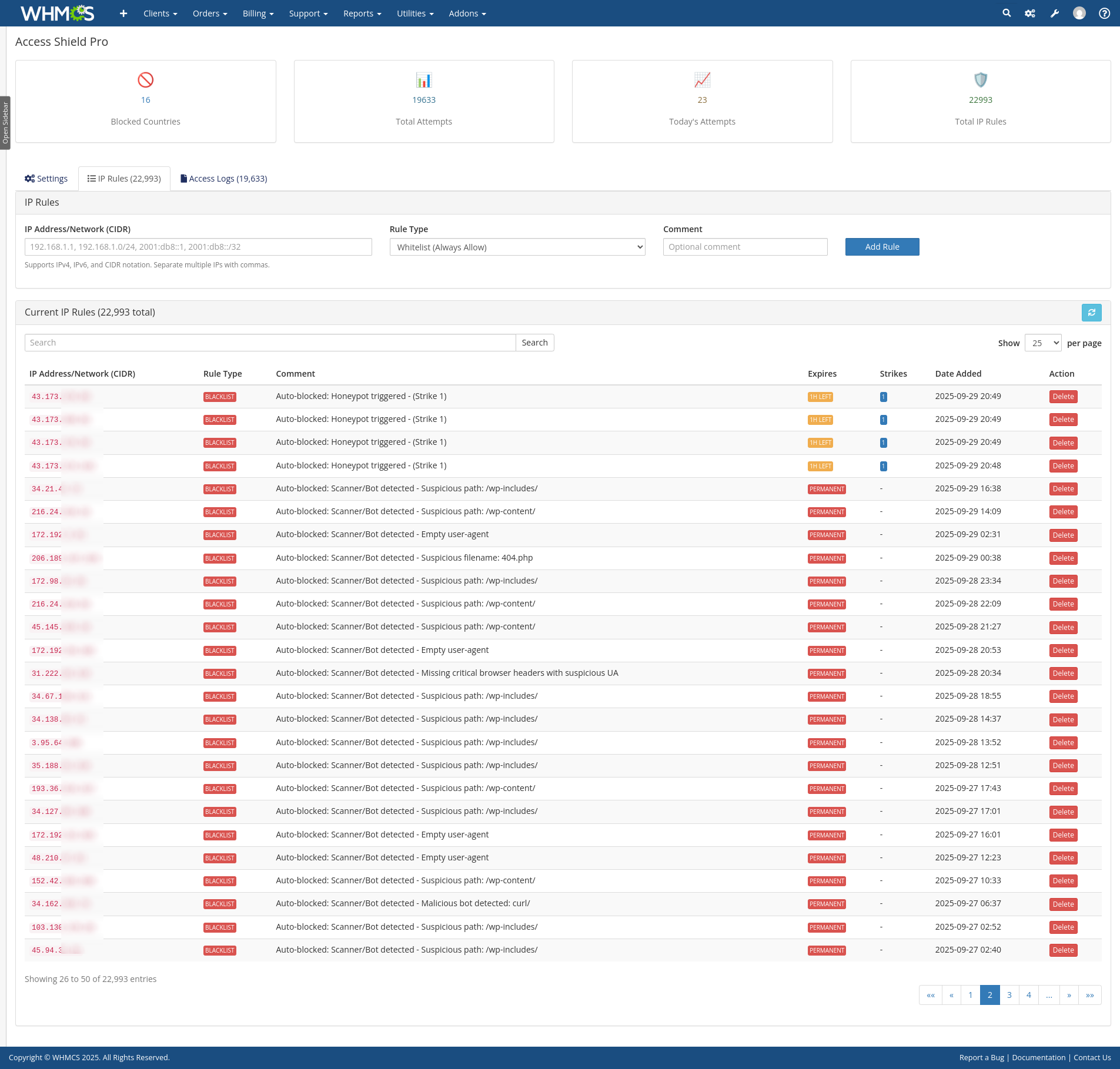1120x1069 pixels.
Task: Open the Utilities menu
Action: pyautogui.click(x=415, y=14)
